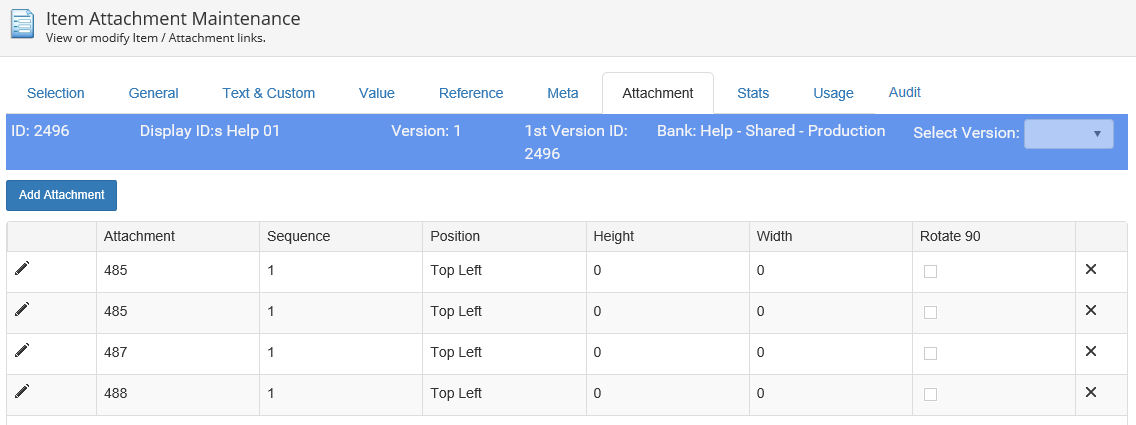Viewport: 1136px width, 425px height.
Task: Click the Item Attachment Maintenance document icon
Action: 22,24
